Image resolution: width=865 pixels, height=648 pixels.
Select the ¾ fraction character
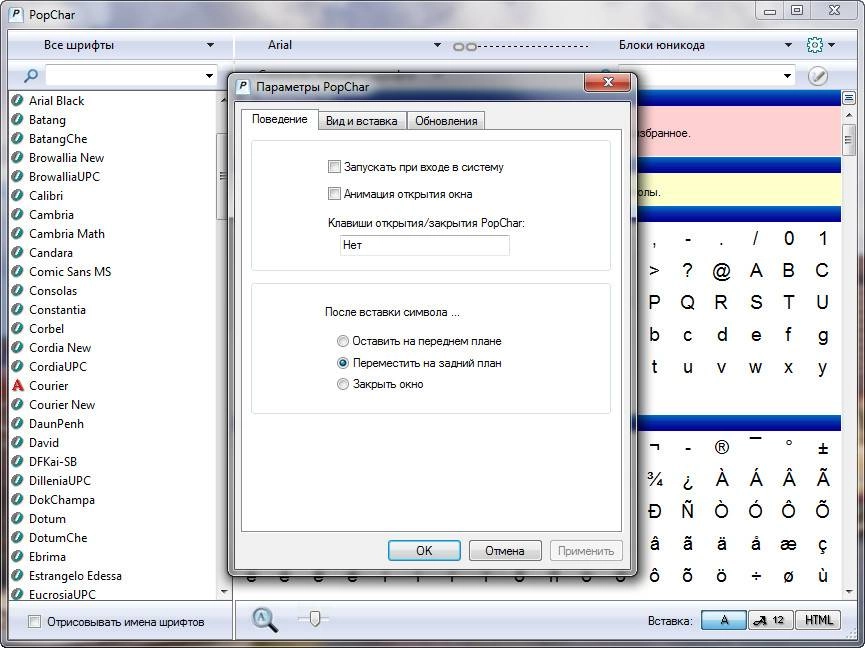[655, 480]
